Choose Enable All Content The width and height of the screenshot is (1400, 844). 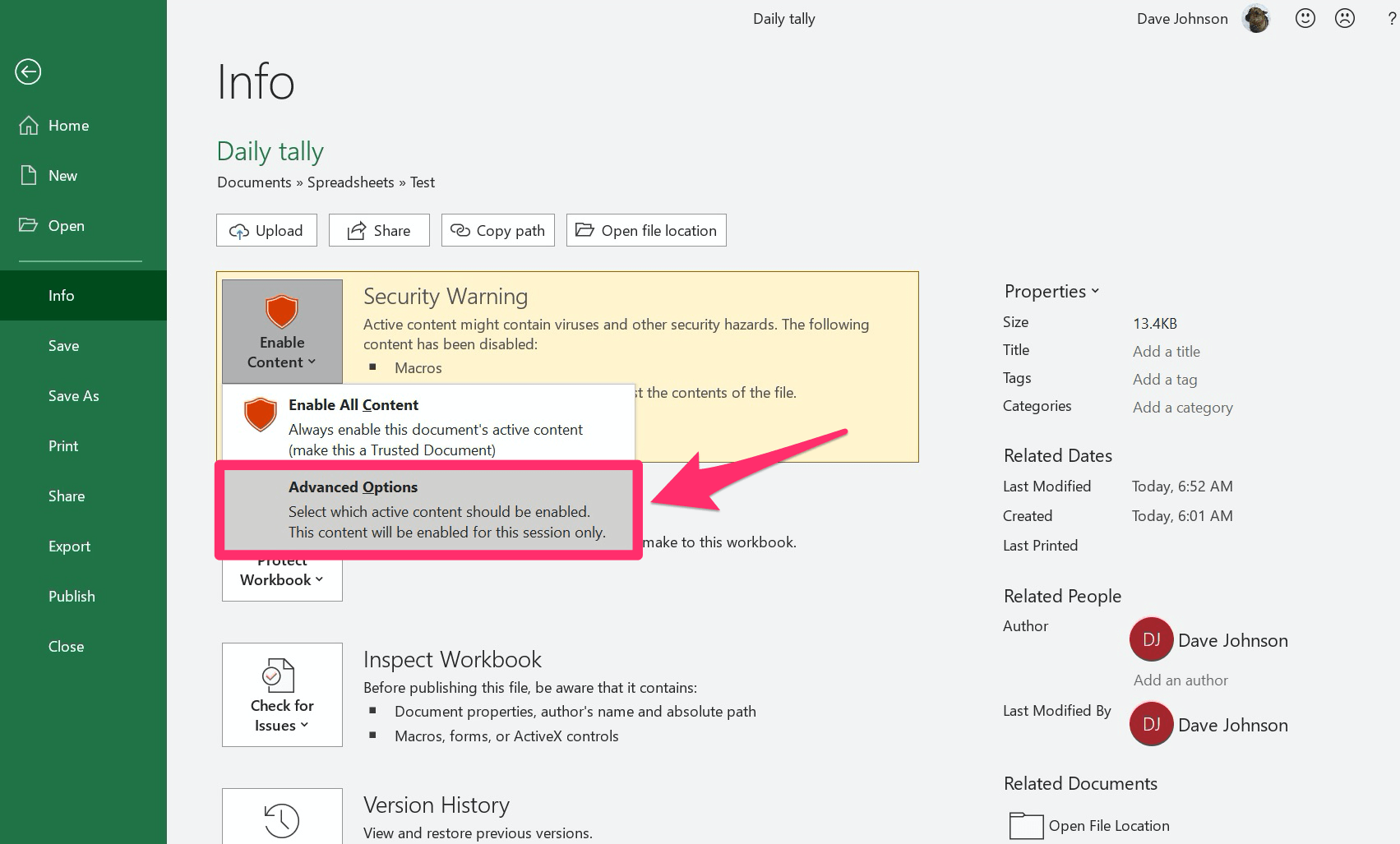pyautogui.click(x=352, y=404)
